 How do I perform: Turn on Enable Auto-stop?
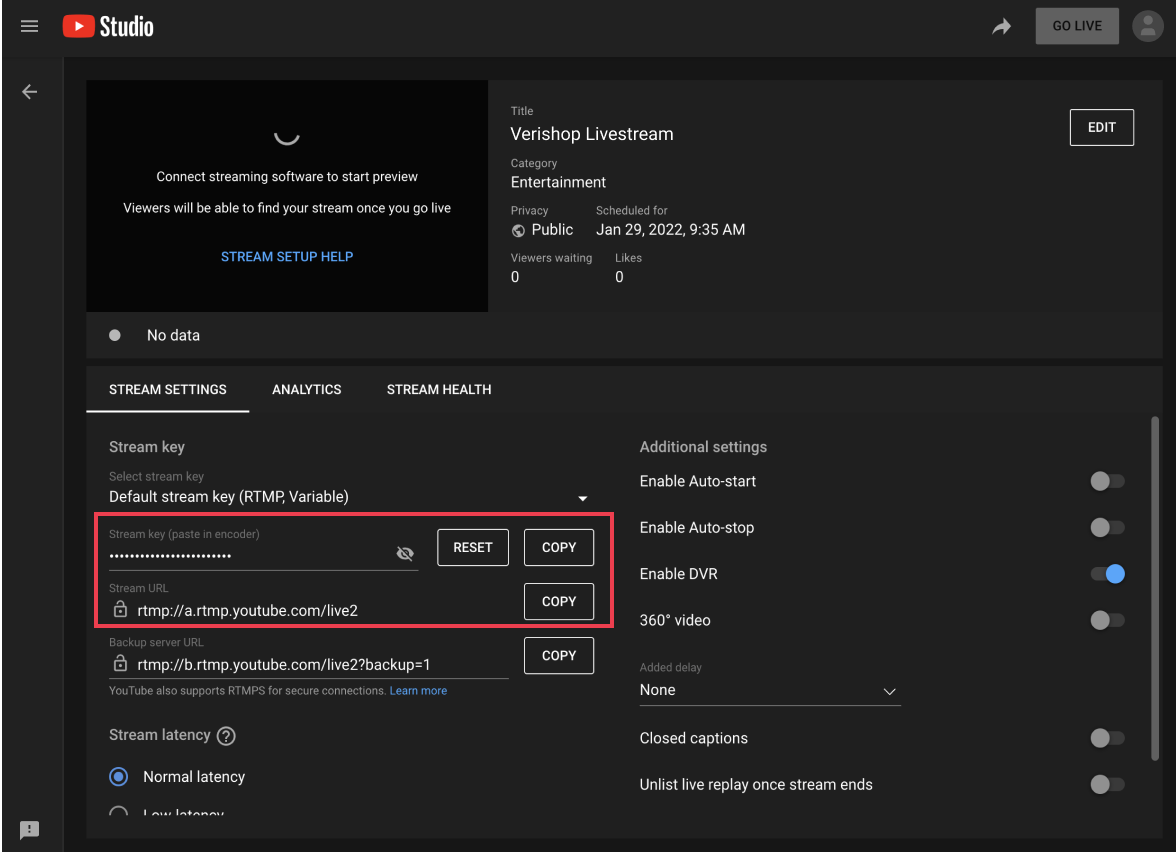[x=1107, y=527]
